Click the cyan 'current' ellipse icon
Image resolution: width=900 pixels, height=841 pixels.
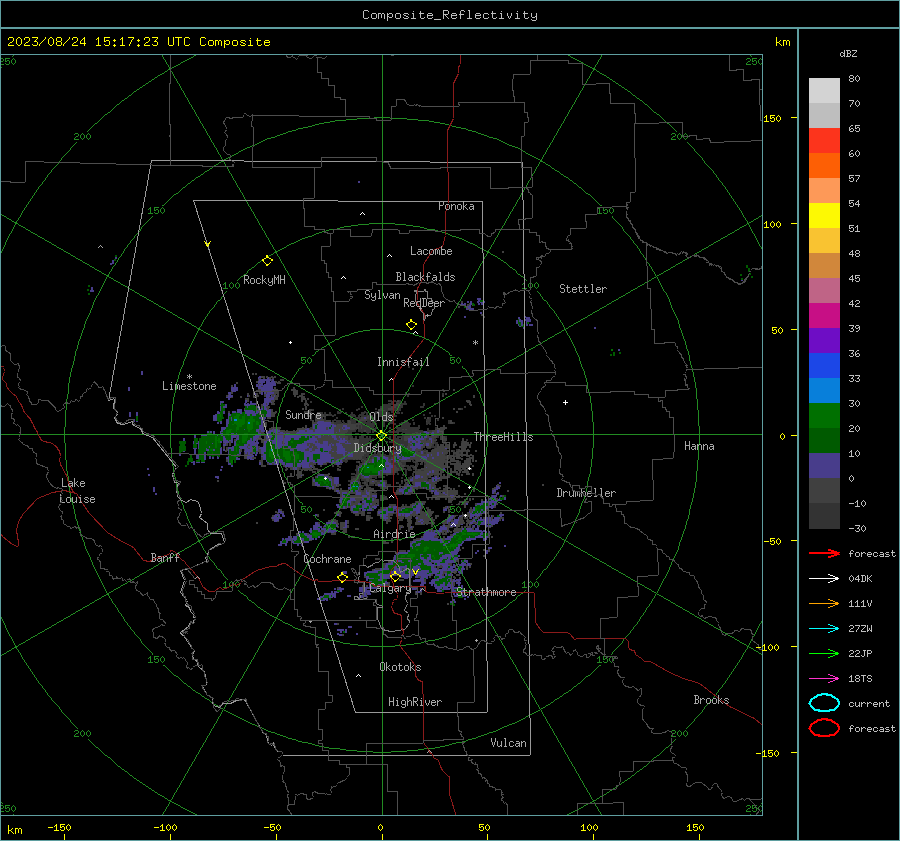coord(824,703)
